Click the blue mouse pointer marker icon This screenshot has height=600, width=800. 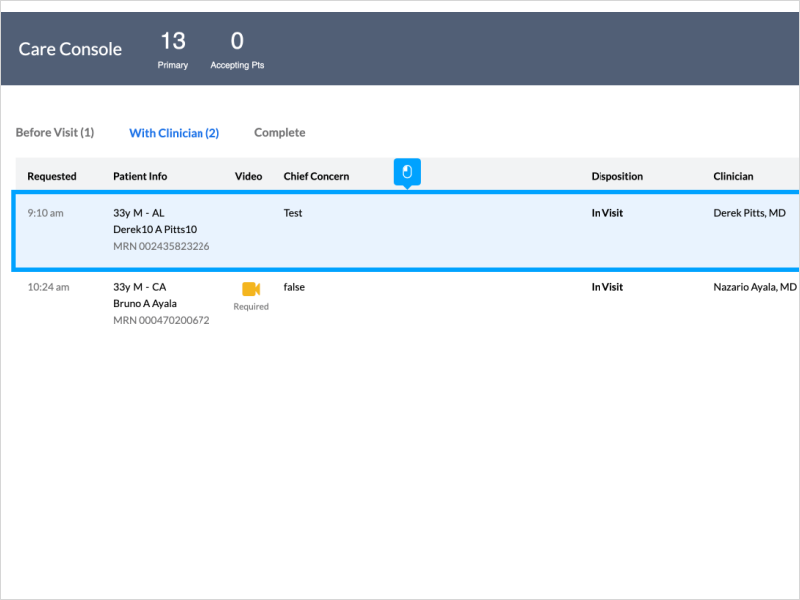(407, 172)
